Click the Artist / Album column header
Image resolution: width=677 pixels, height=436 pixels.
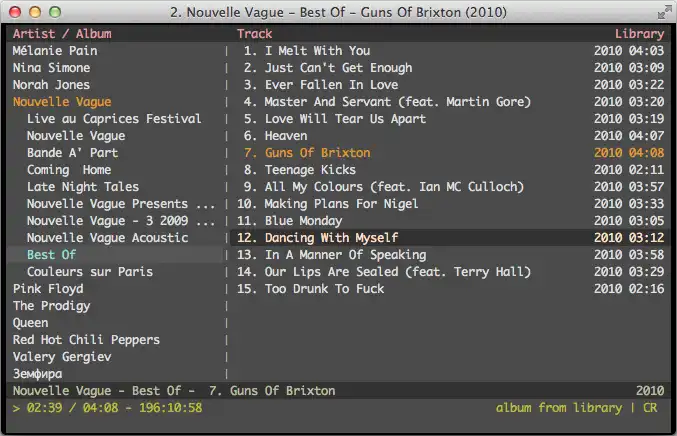(62, 34)
